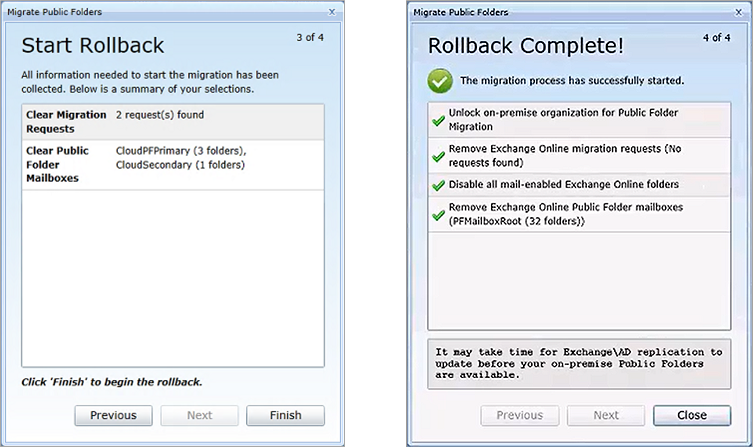Click the checkmark next to Remove migration requests

[x=438, y=157]
